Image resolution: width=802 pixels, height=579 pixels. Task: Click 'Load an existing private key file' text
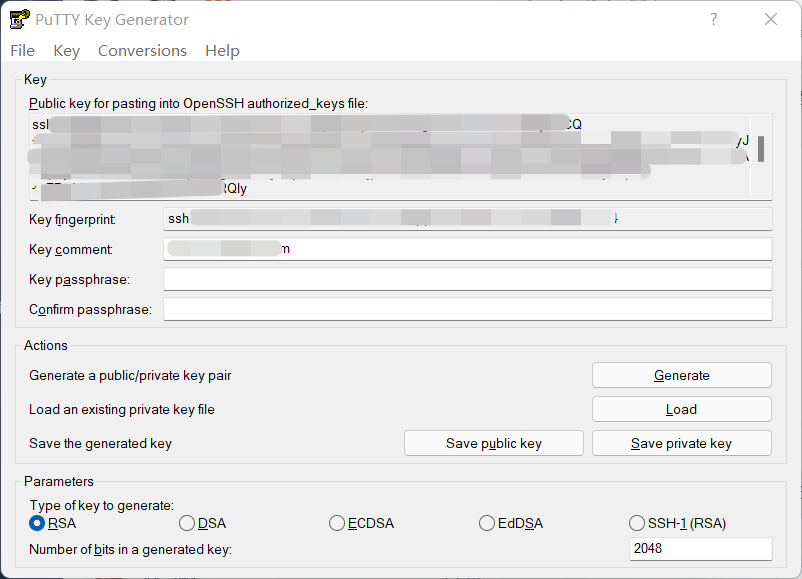coord(122,409)
